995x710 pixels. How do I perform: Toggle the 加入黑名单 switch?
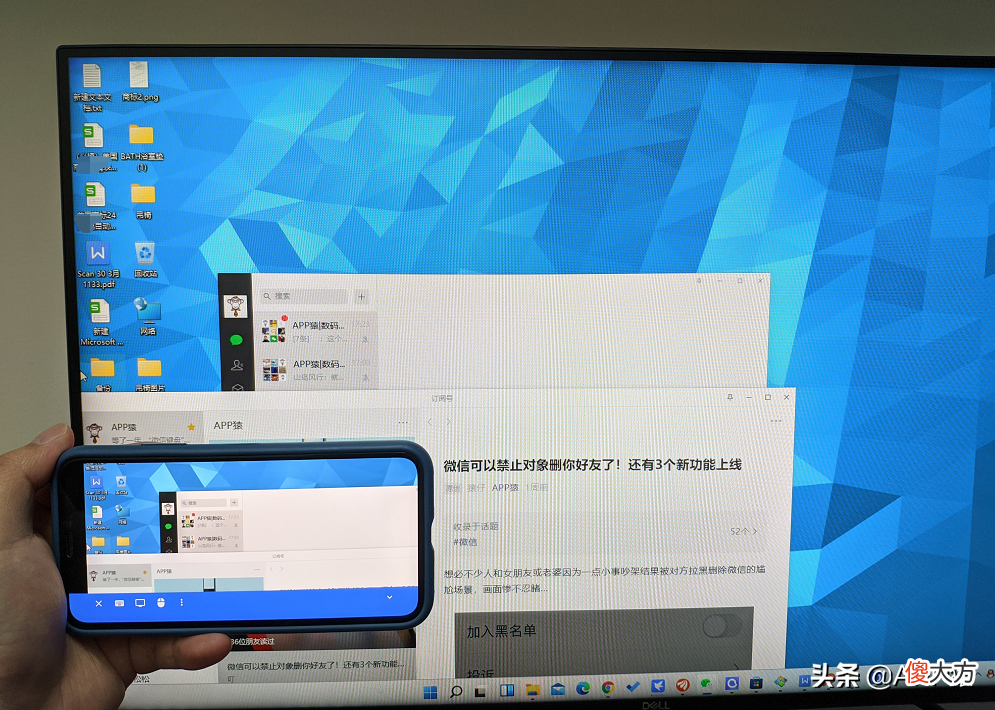pyautogui.click(x=722, y=627)
